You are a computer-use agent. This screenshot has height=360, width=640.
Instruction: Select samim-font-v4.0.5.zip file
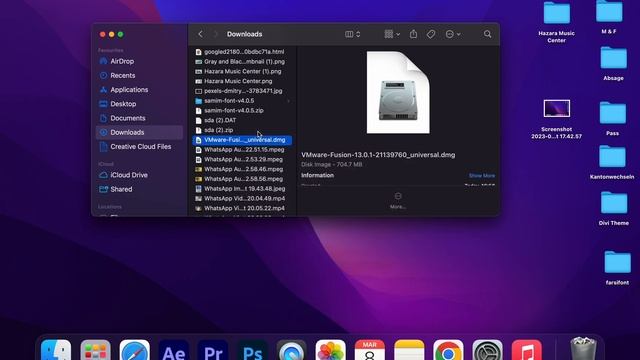(242, 111)
